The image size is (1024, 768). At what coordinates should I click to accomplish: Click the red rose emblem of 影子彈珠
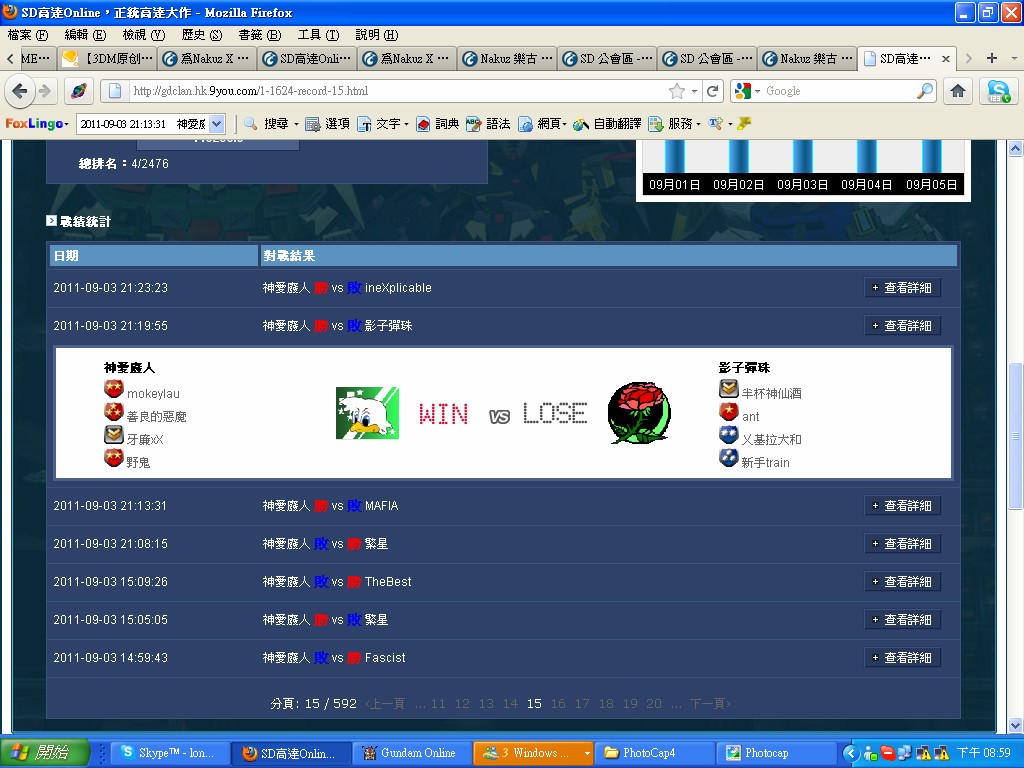point(639,413)
